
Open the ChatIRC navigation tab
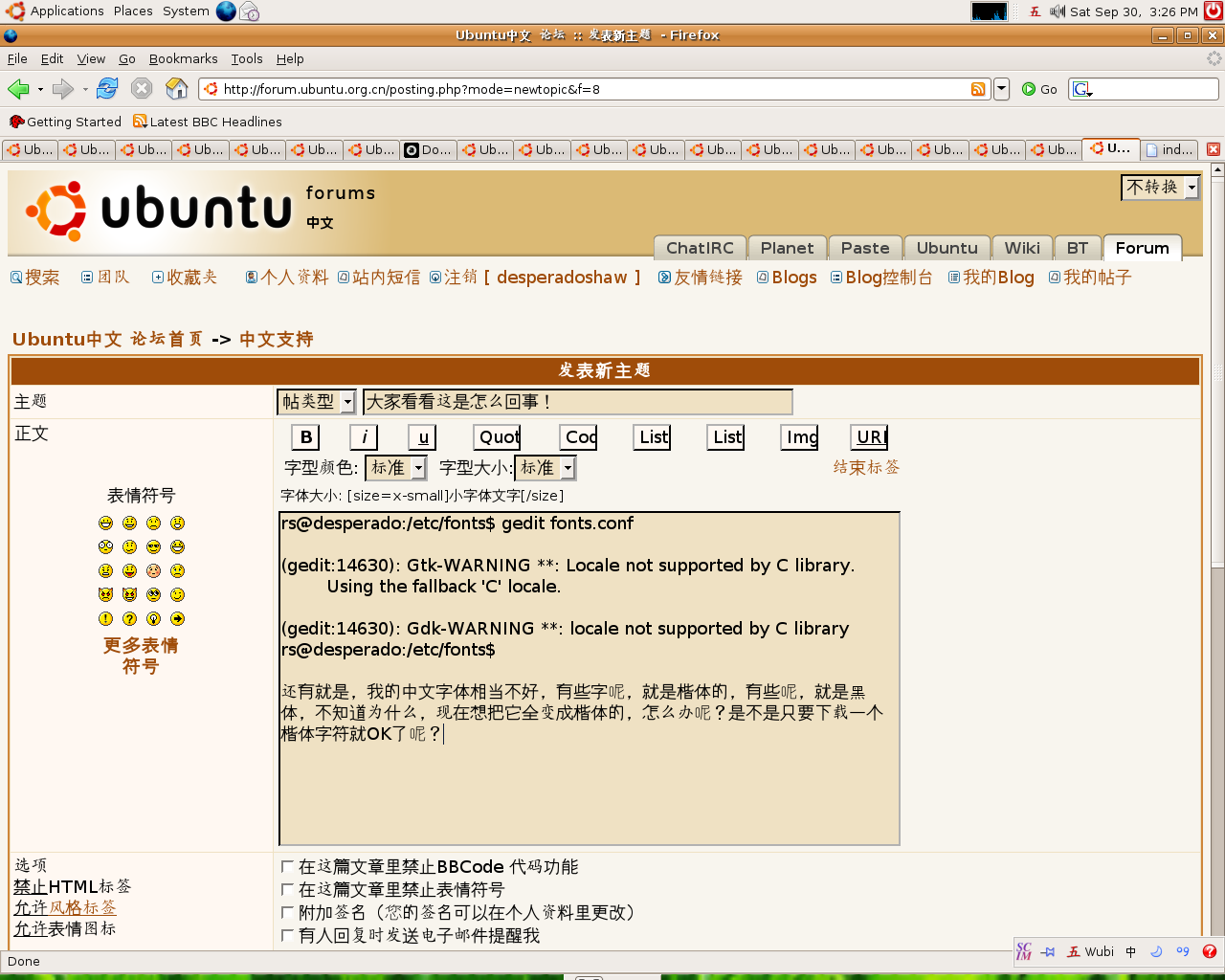700,248
